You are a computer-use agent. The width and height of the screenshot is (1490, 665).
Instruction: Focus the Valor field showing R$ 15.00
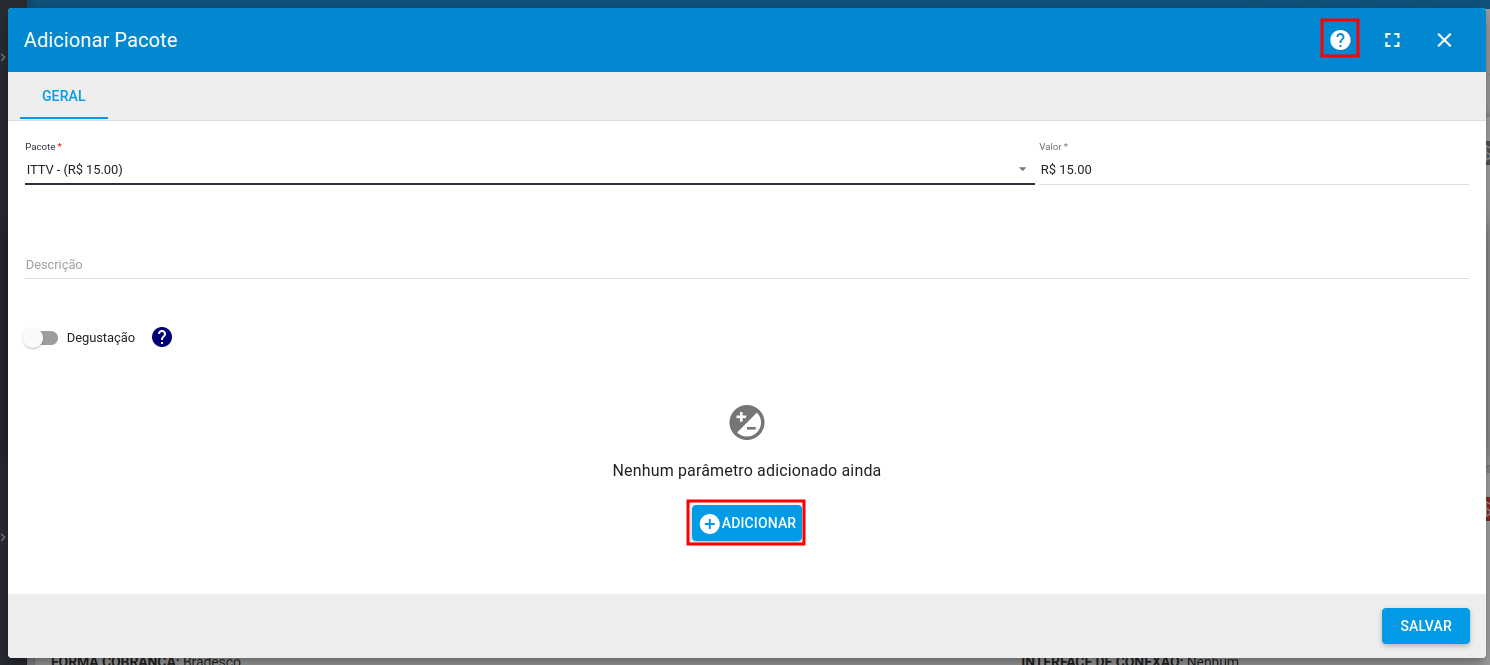tap(1250, 170)
